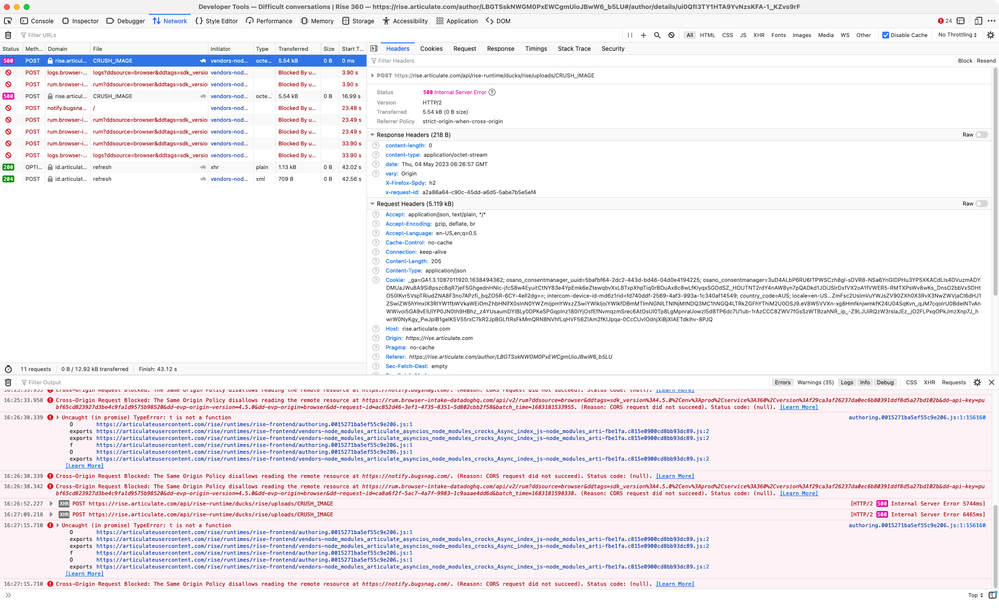Open network settings gear icon
This screenshot has height=611, width=999.
coord(989,35)
